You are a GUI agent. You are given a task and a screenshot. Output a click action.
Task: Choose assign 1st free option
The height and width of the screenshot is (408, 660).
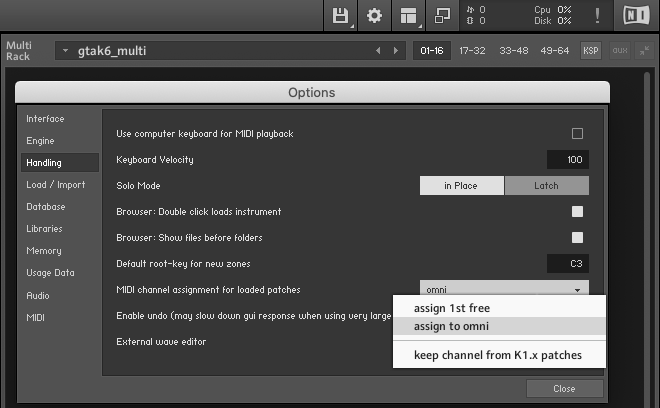click(451, 308)
